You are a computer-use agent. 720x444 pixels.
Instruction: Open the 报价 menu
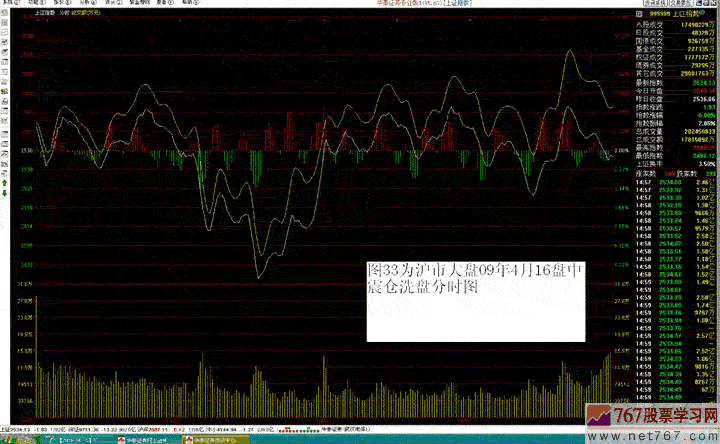(62, 2)
